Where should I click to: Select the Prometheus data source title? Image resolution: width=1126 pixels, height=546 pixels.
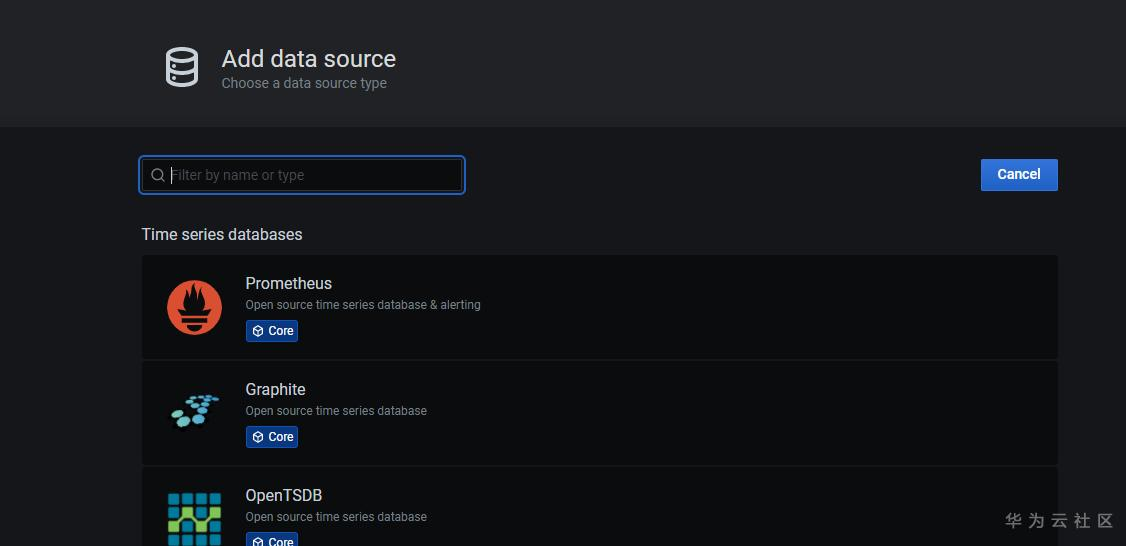tap(288, 283)
